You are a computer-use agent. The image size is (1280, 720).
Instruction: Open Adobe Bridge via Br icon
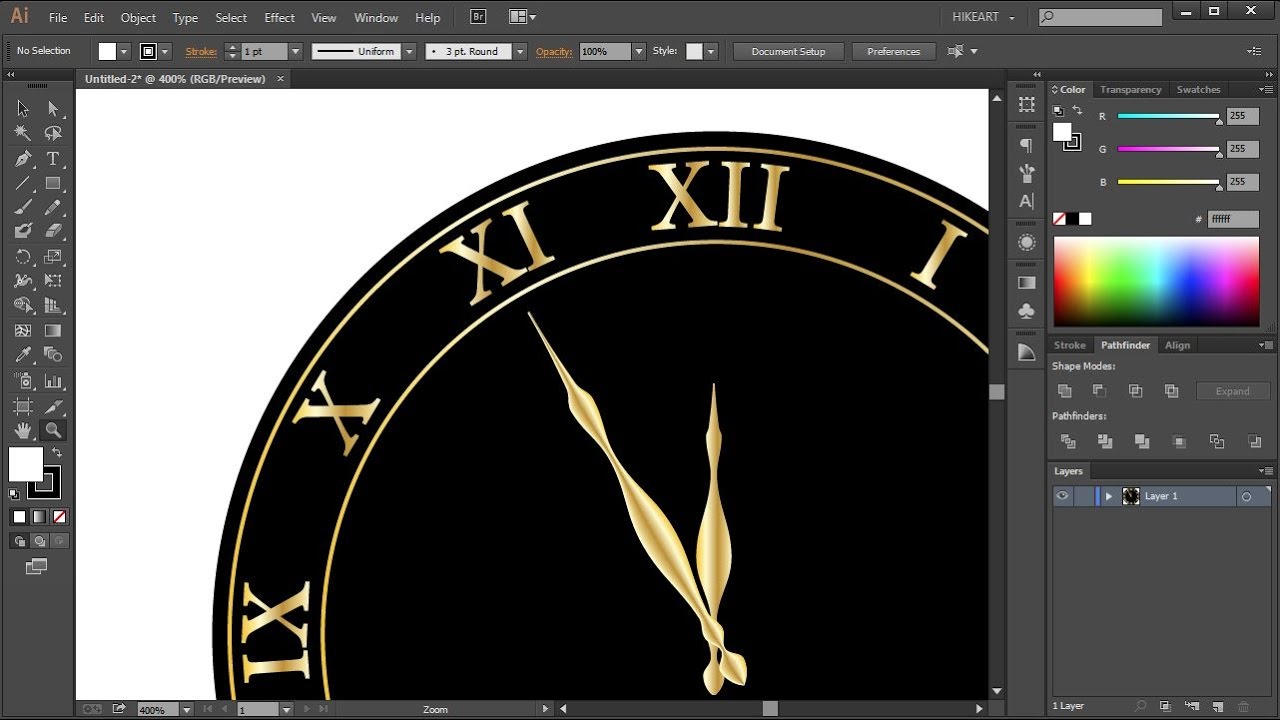point(477,17)
